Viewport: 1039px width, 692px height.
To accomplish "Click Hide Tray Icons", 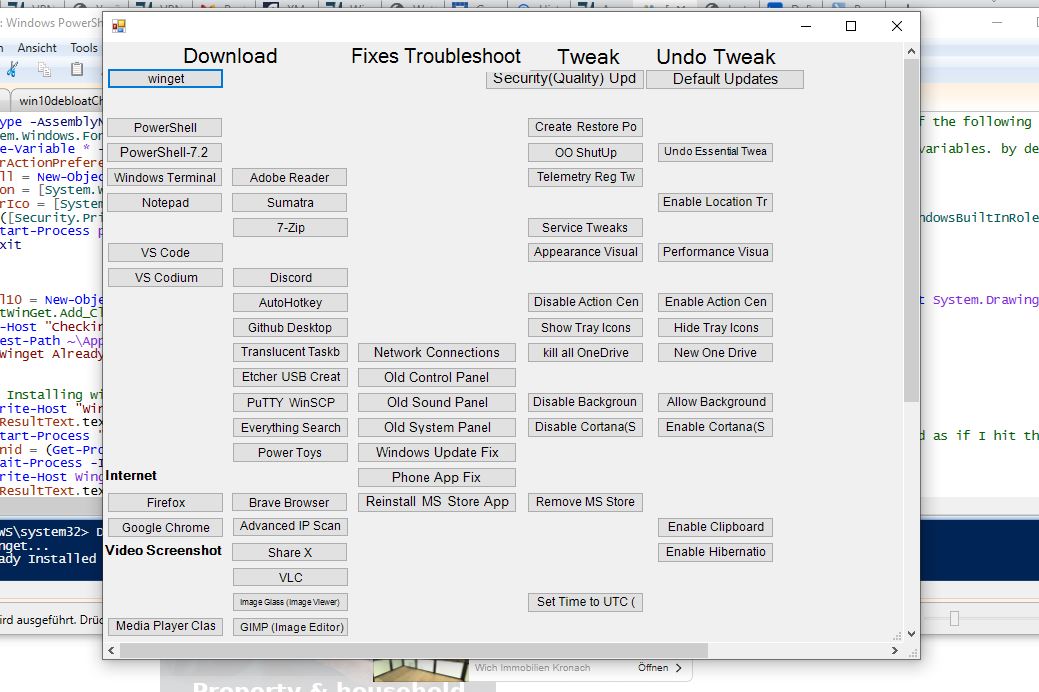I will tap(715, 327).
